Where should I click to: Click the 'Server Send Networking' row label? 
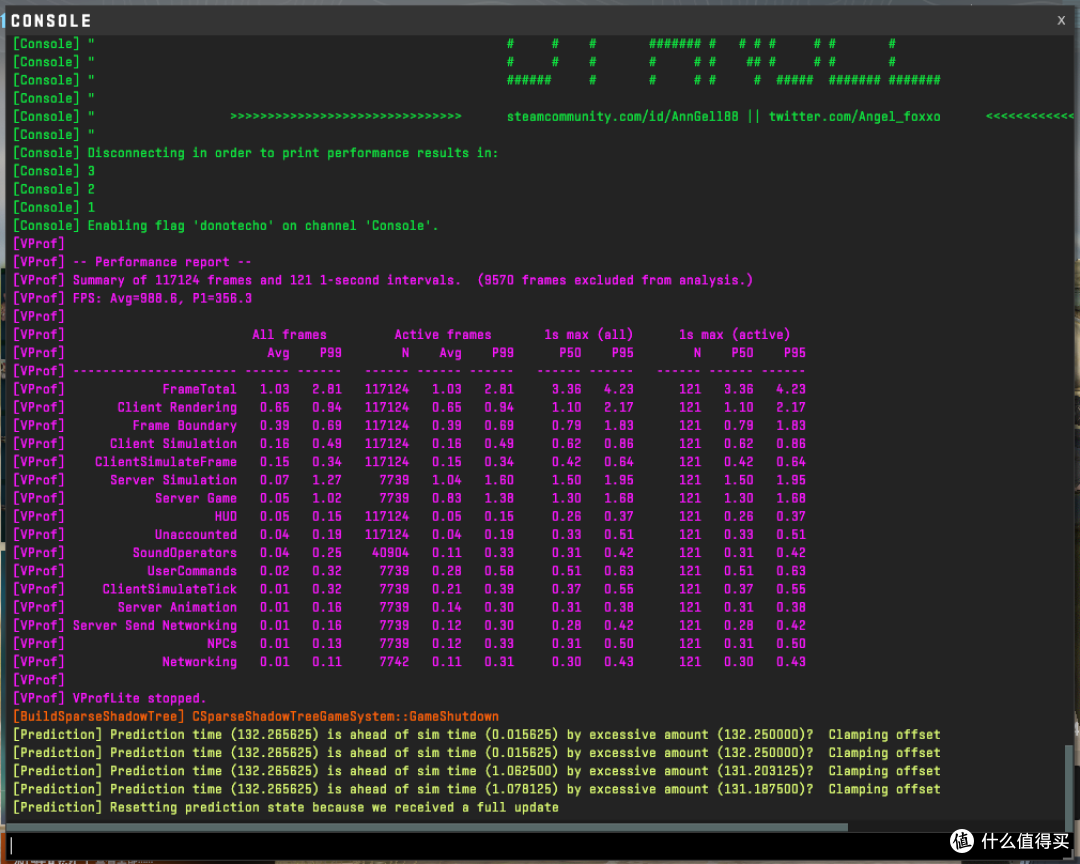155,626
